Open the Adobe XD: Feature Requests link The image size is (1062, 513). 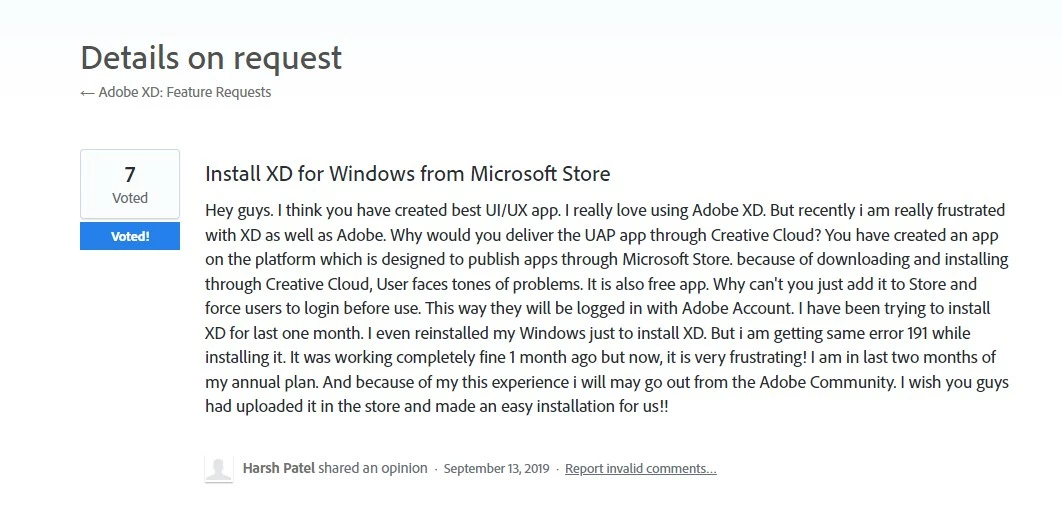(184, 92)
